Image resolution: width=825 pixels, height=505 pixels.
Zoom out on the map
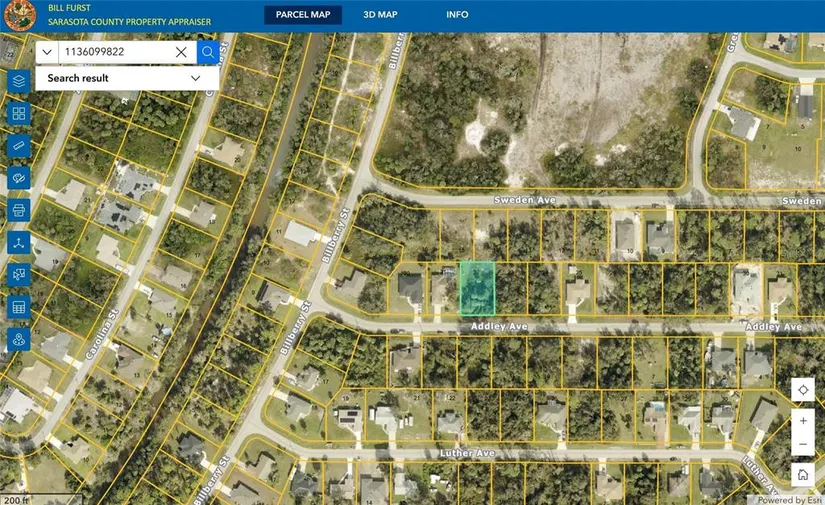point(803,444)
